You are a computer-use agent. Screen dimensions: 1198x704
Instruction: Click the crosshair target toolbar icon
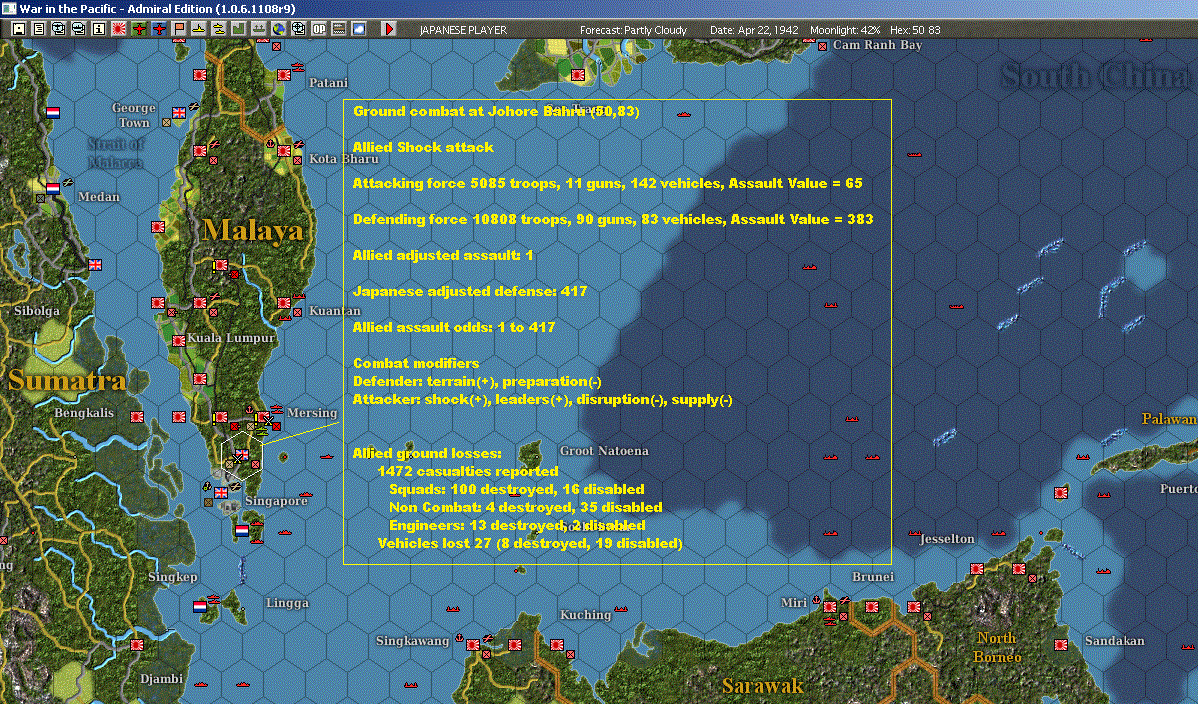click(299, 29)
